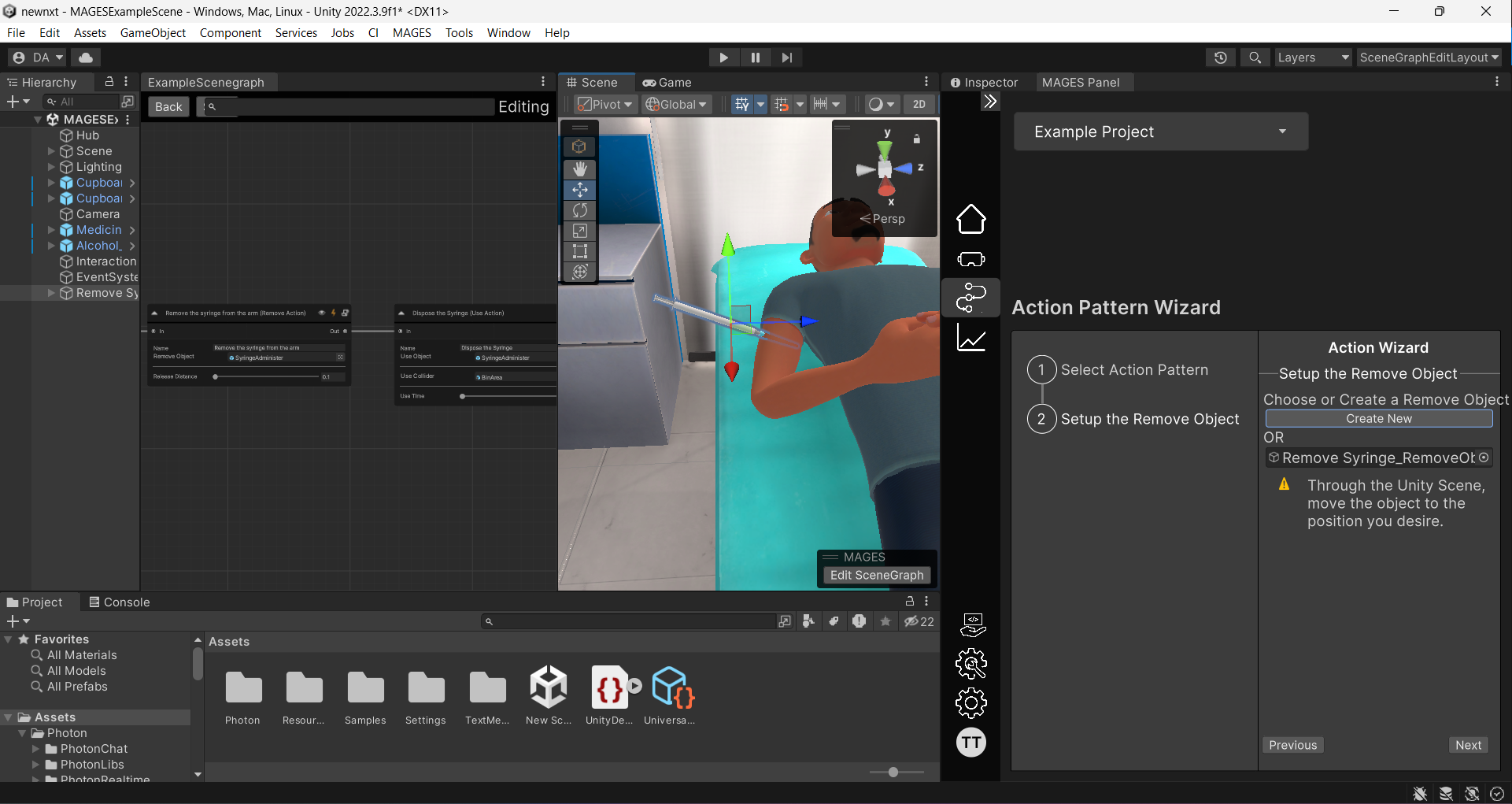Click Edit SceneGraph button in Scene overlay
The width and height of the screenshot is (1512, 804).
pyautogui.click(x=877, y=575)
